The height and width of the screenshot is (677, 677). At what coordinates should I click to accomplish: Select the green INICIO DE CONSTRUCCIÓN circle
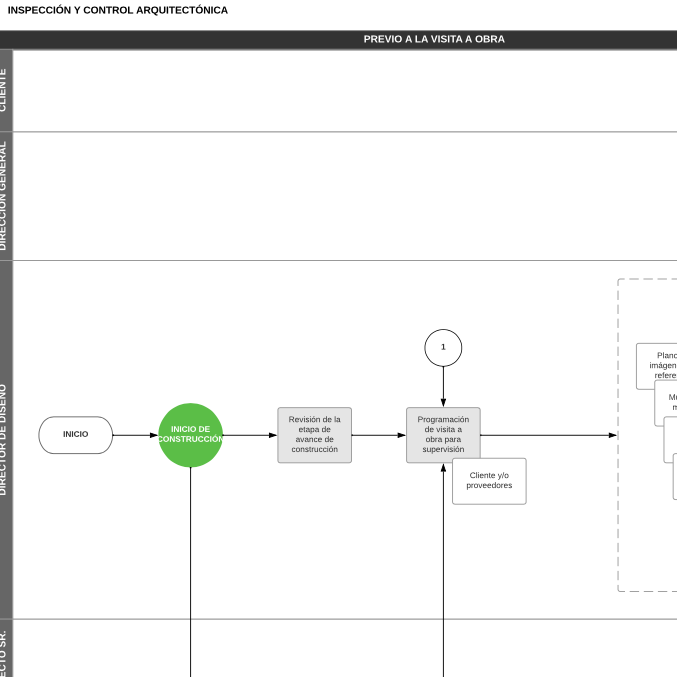click(x=190, y=435)
